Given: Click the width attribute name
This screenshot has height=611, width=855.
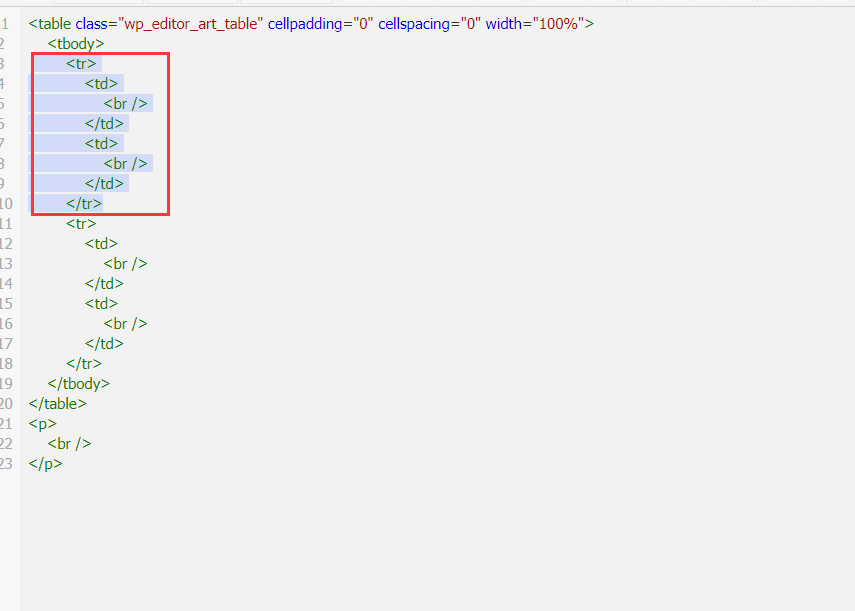Looking at the screenshot, I should click(504, 24).
